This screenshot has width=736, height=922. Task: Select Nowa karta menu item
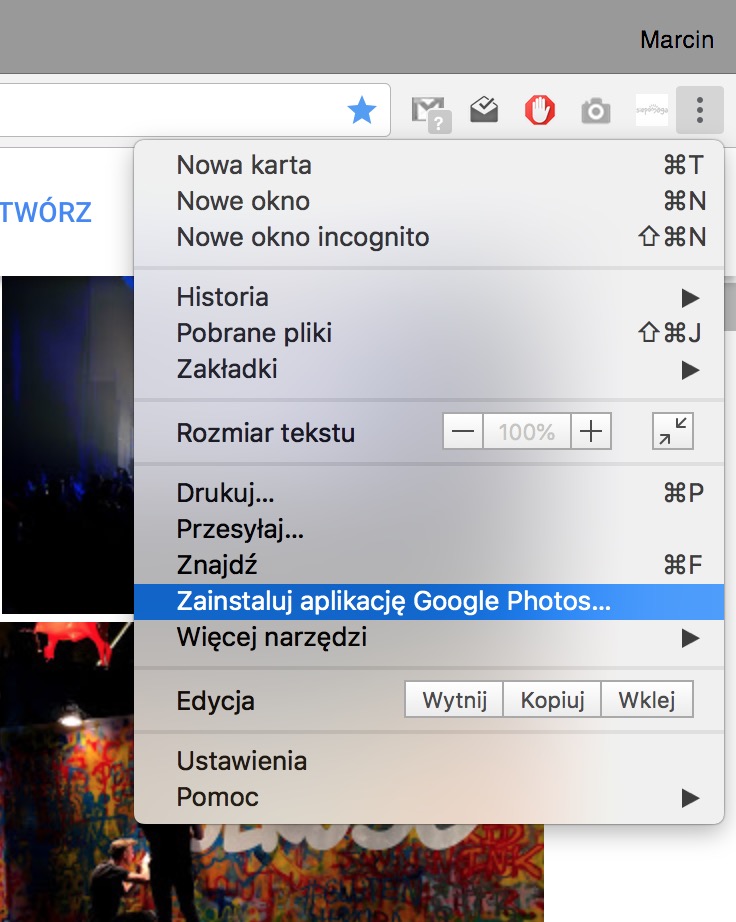429,165
